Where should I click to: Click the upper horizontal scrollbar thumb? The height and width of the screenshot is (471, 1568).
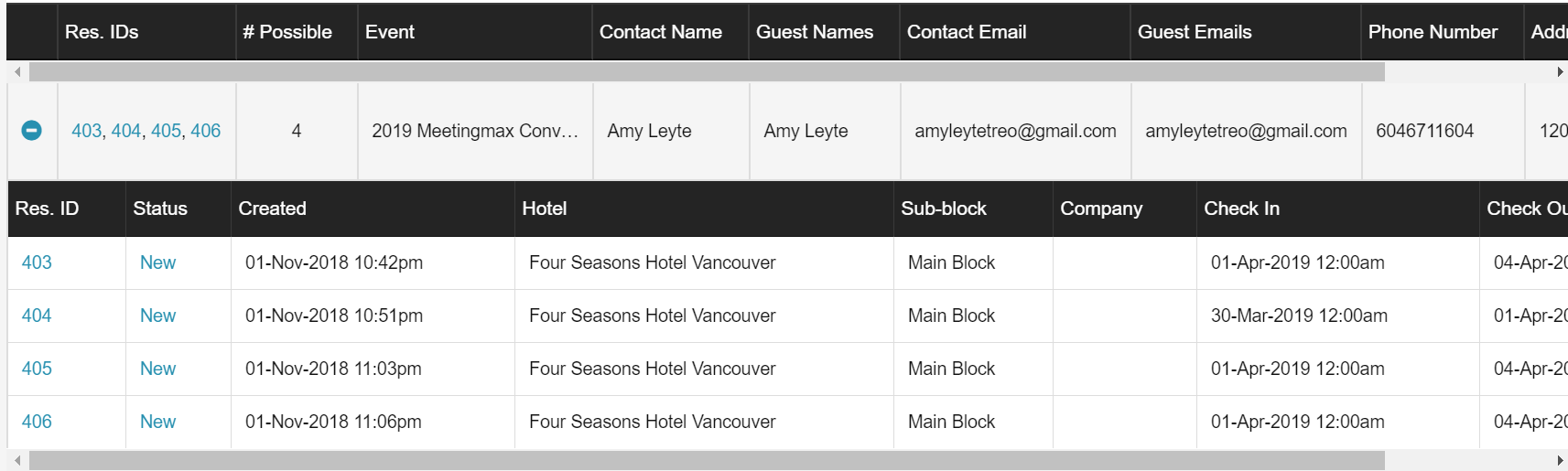(705, 72)
